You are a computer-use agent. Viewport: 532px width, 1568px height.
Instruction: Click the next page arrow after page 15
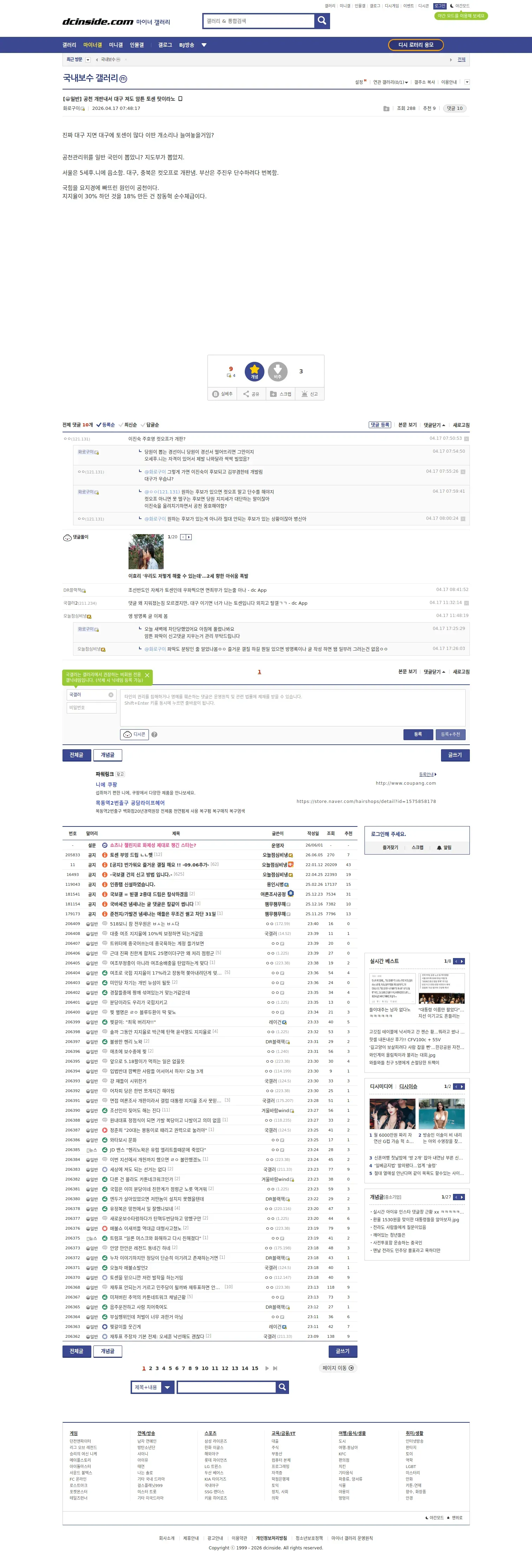[267, 1368]
